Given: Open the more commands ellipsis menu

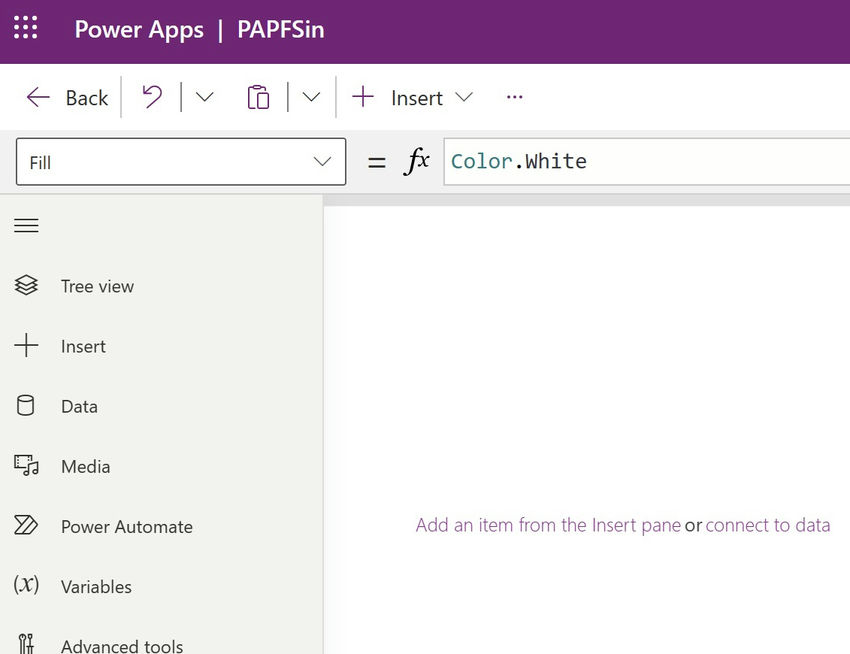Looking at the screenshot, I should 514,97.
